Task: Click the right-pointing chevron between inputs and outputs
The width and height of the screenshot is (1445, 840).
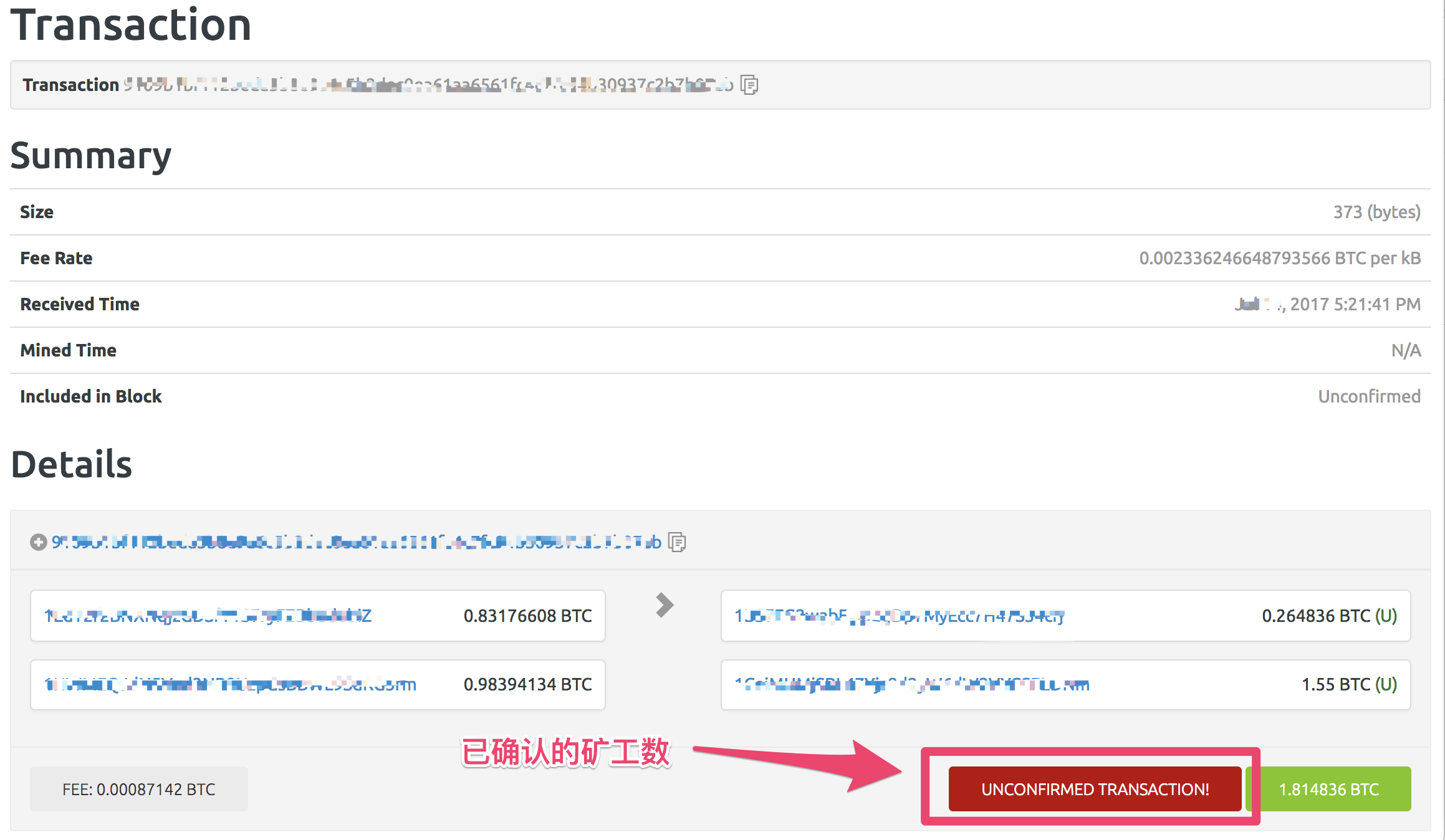Action: point(665,605)
